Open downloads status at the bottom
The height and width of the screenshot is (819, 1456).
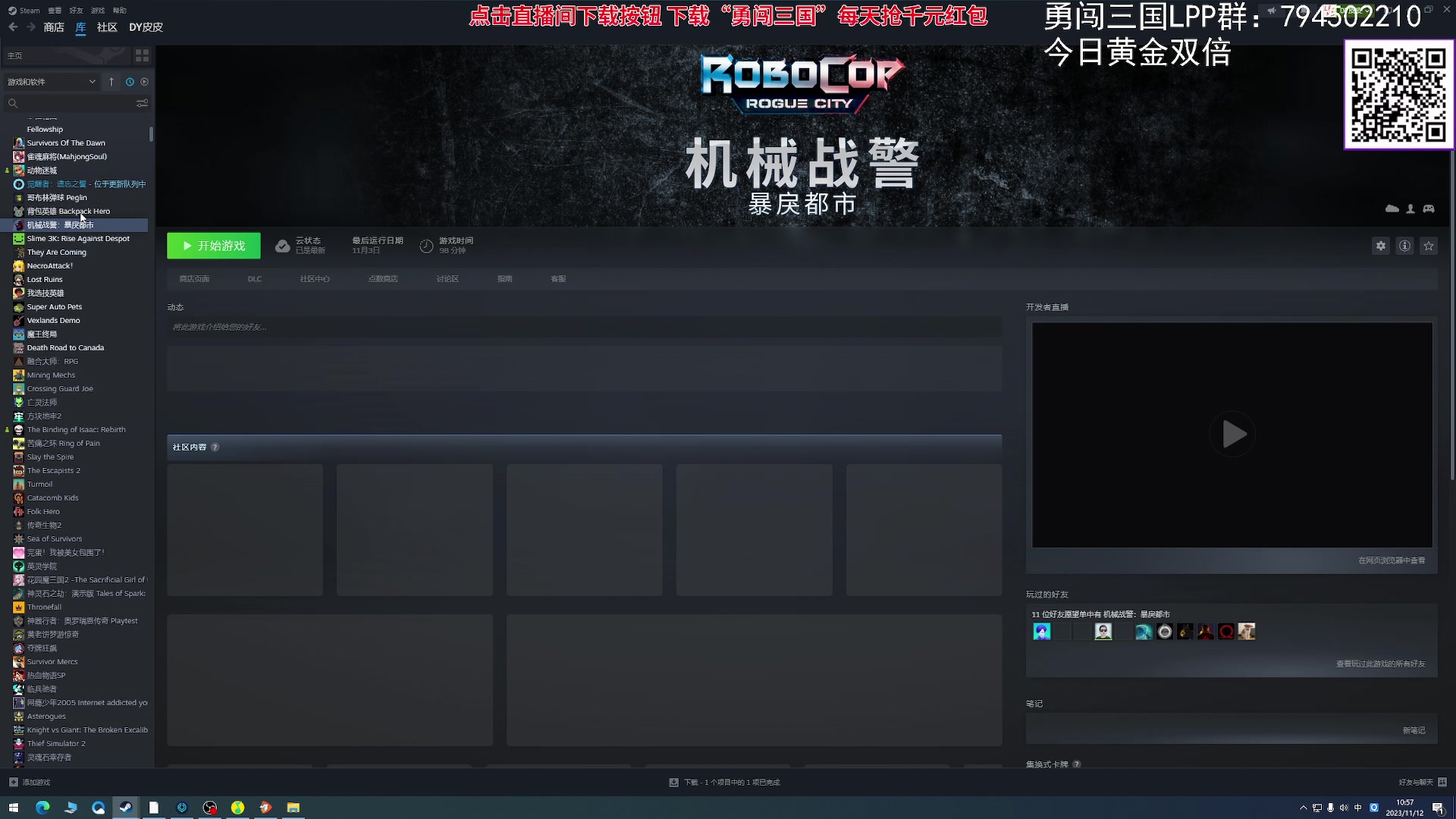click(x=724, y=782)
